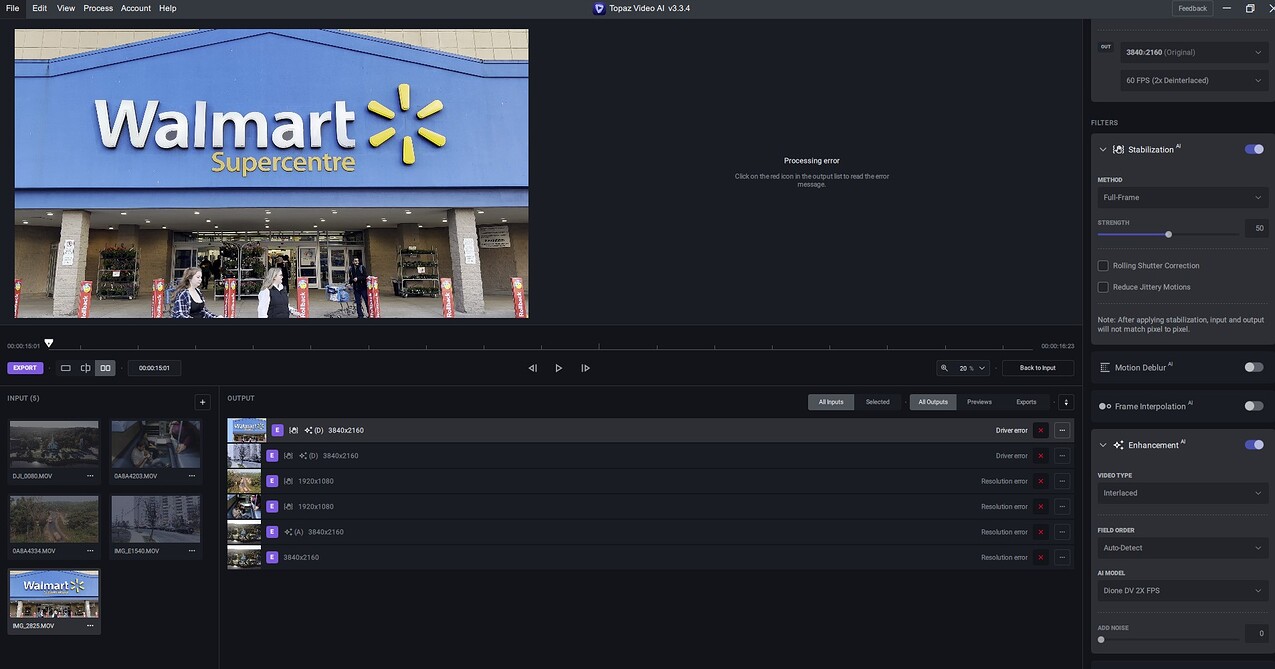Select the single view layout icon
The width and height of the screenshot is (1275, 669).
(x=66, y=368)
